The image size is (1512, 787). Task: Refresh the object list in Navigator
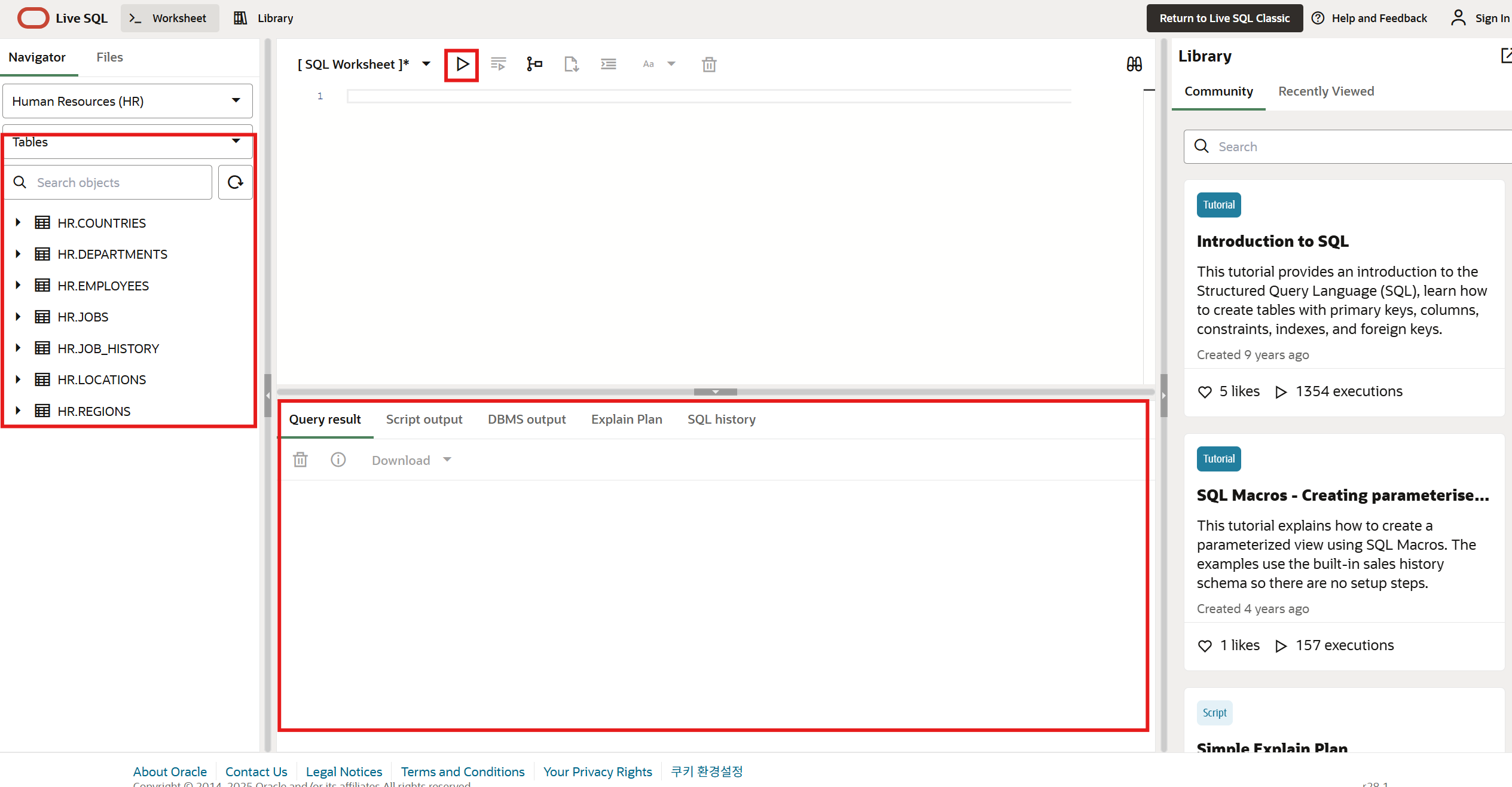pyautogui.click(x=235, y=182)
